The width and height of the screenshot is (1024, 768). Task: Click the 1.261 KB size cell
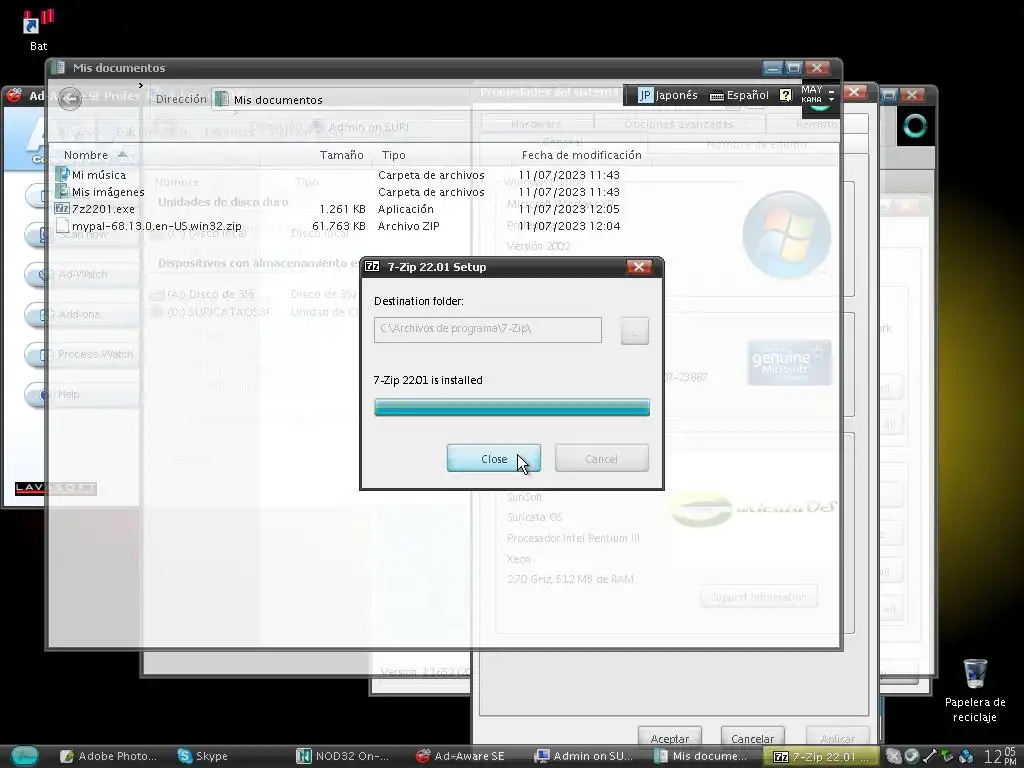point(342,208)
